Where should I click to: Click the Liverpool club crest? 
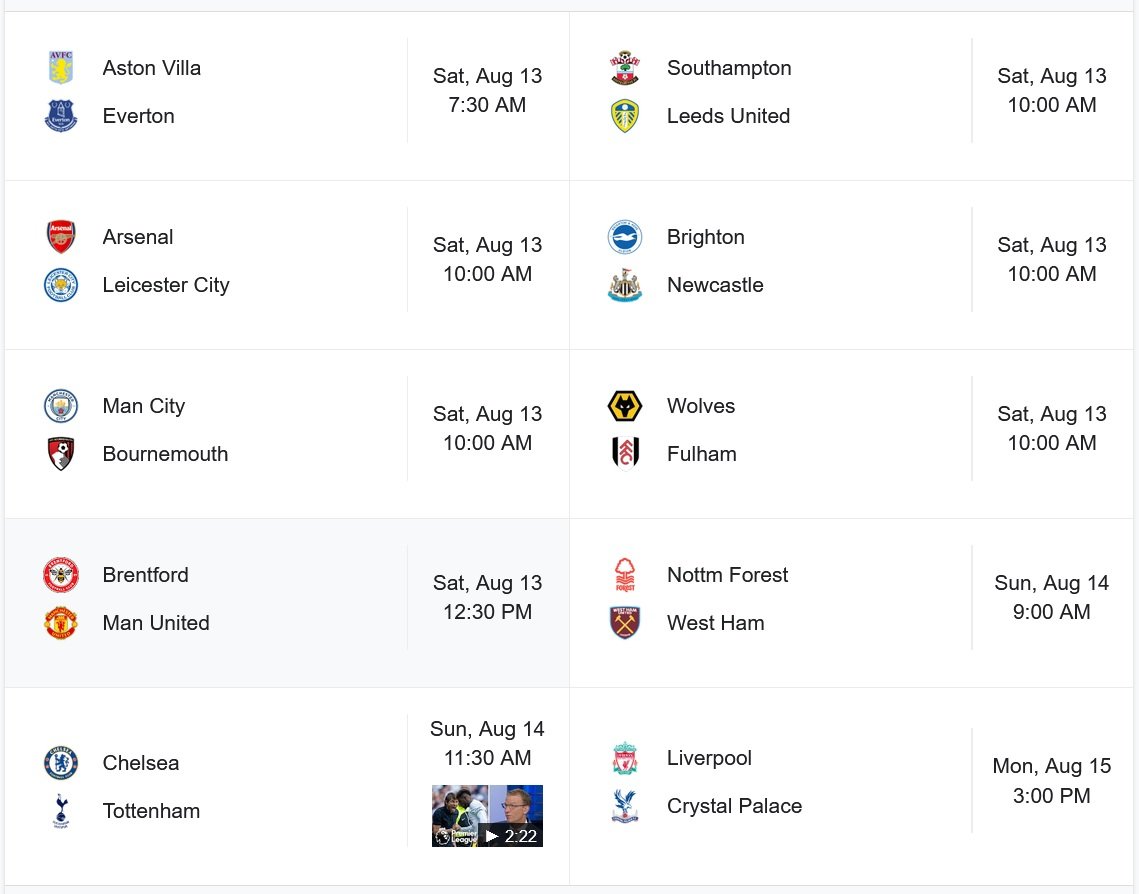(625, 758)
